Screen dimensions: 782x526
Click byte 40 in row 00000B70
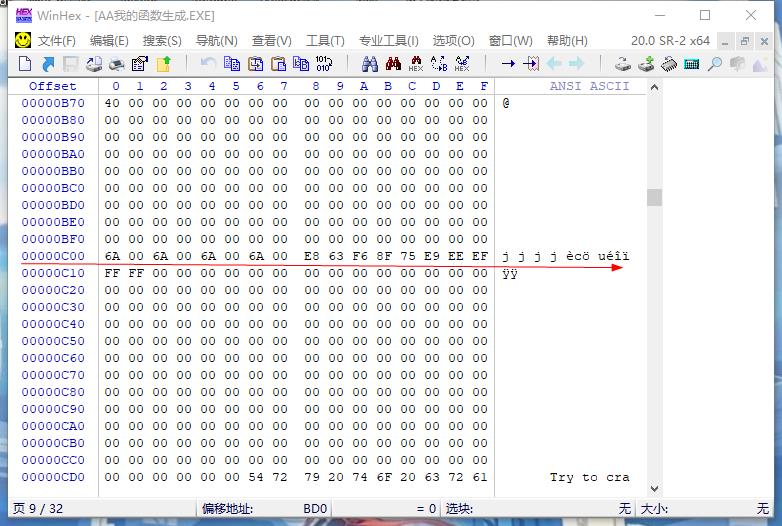[x=112, y=103]
